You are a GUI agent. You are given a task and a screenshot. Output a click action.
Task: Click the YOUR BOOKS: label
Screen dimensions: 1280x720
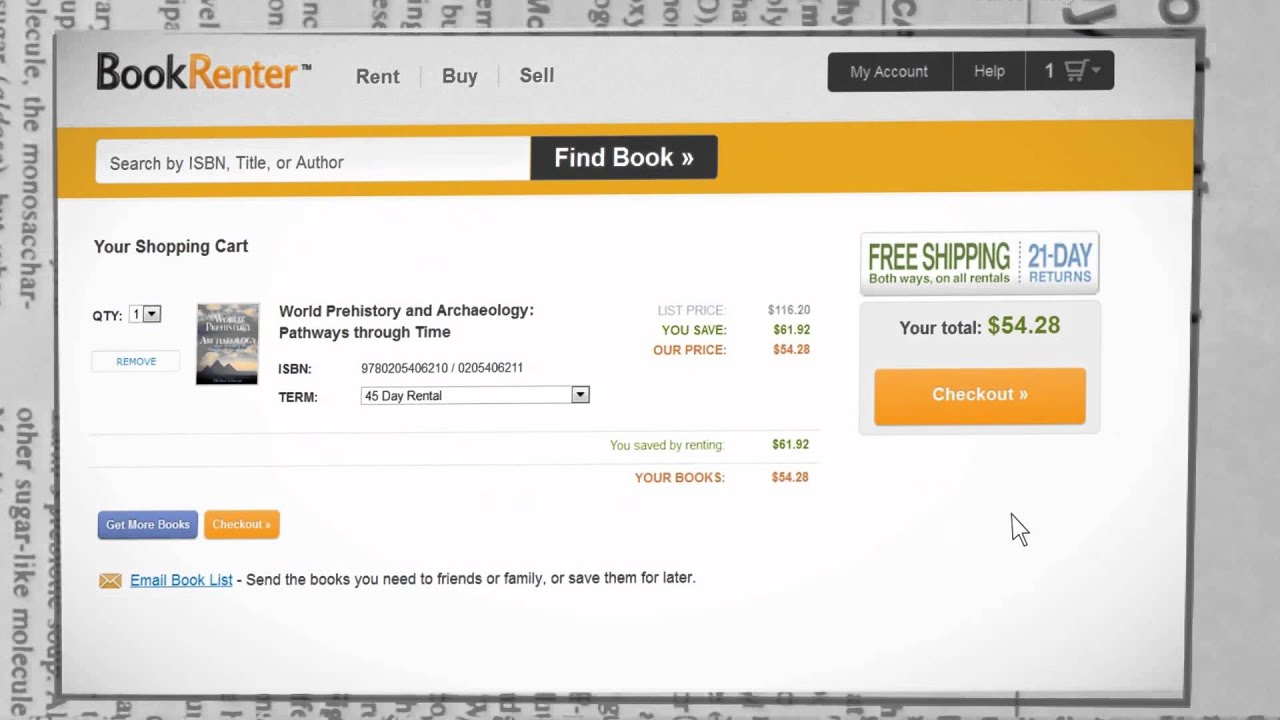tap(680, 478)
